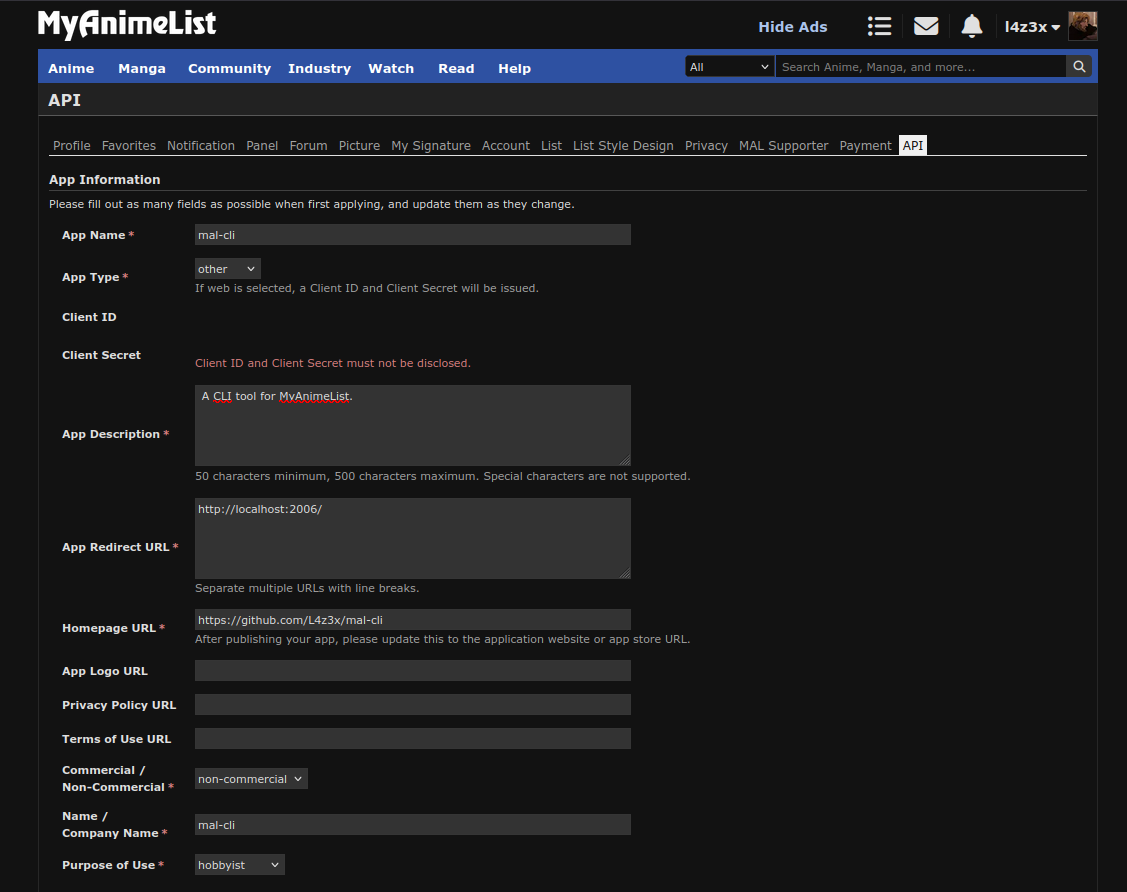The width and height of the screenshot is (1127, 892).
Task: Click into the Homepage URL field
Action: [413, 620]
